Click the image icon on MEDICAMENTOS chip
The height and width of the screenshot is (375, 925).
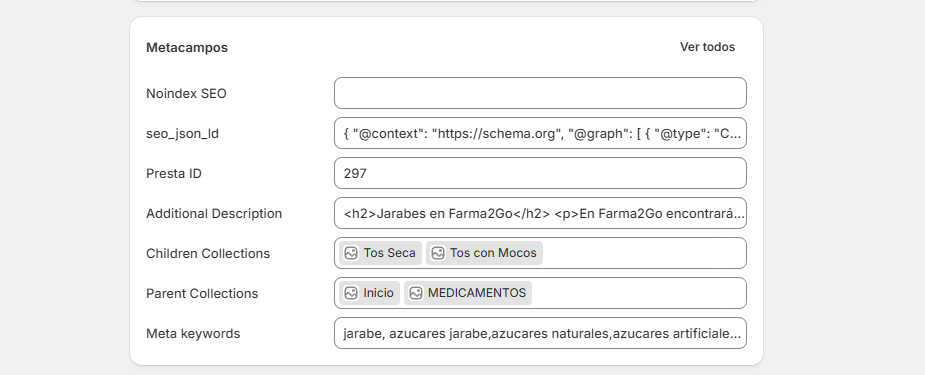(x=416, y=293)
